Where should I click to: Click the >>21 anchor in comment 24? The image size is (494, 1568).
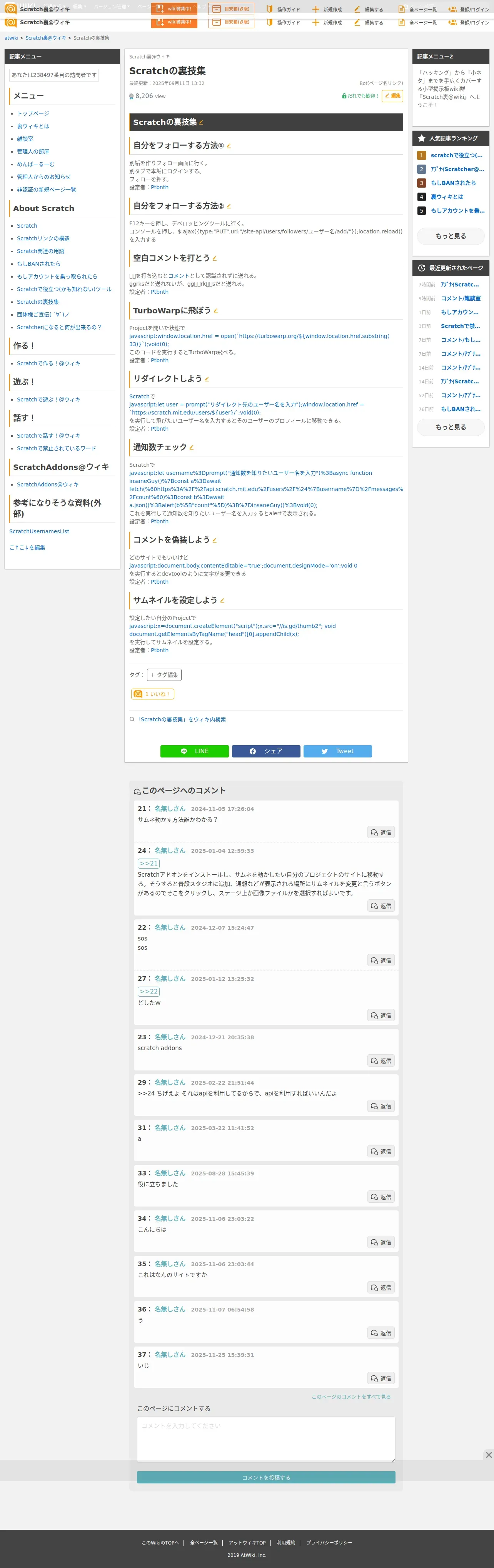tap(149, 863)
